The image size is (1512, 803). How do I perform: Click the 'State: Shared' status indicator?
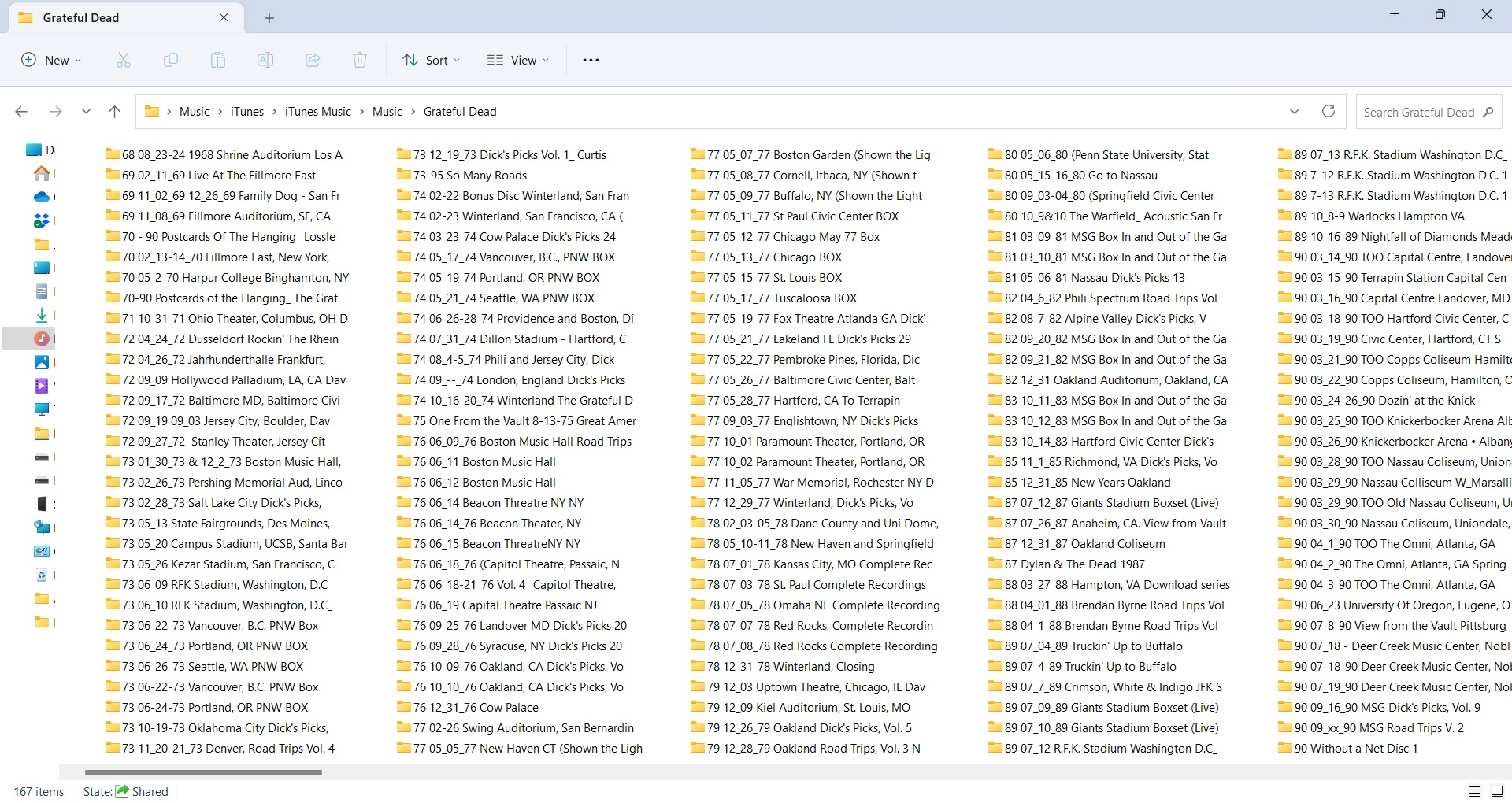coord(126,791)
